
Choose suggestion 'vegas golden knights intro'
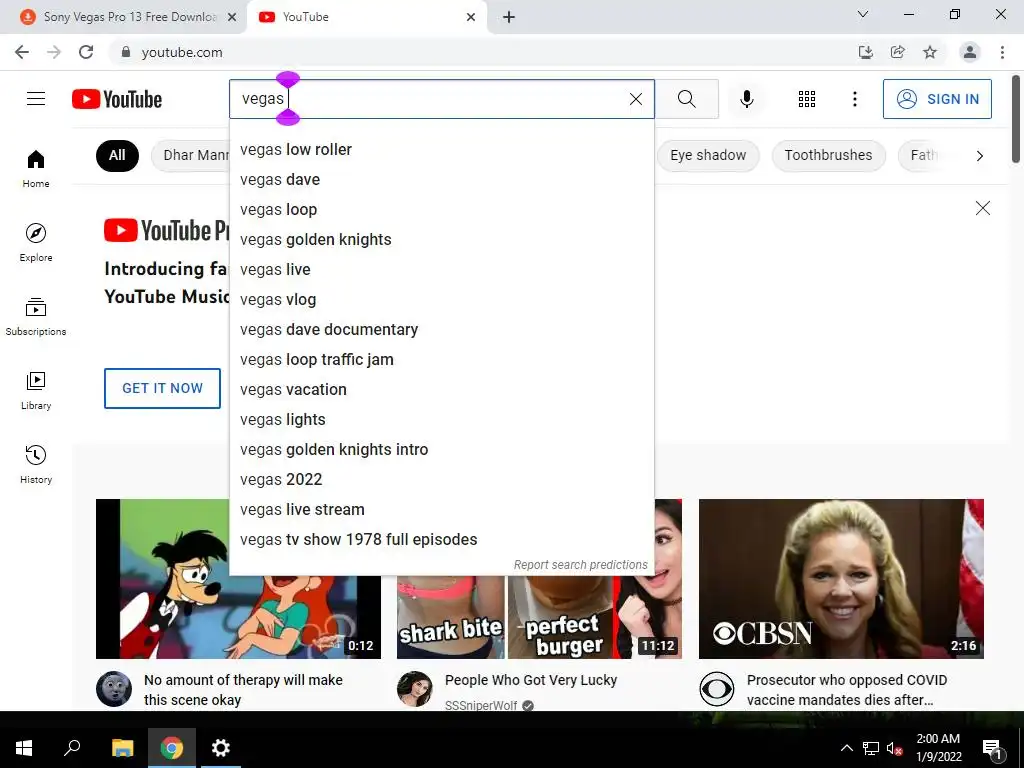coord(442,450)
